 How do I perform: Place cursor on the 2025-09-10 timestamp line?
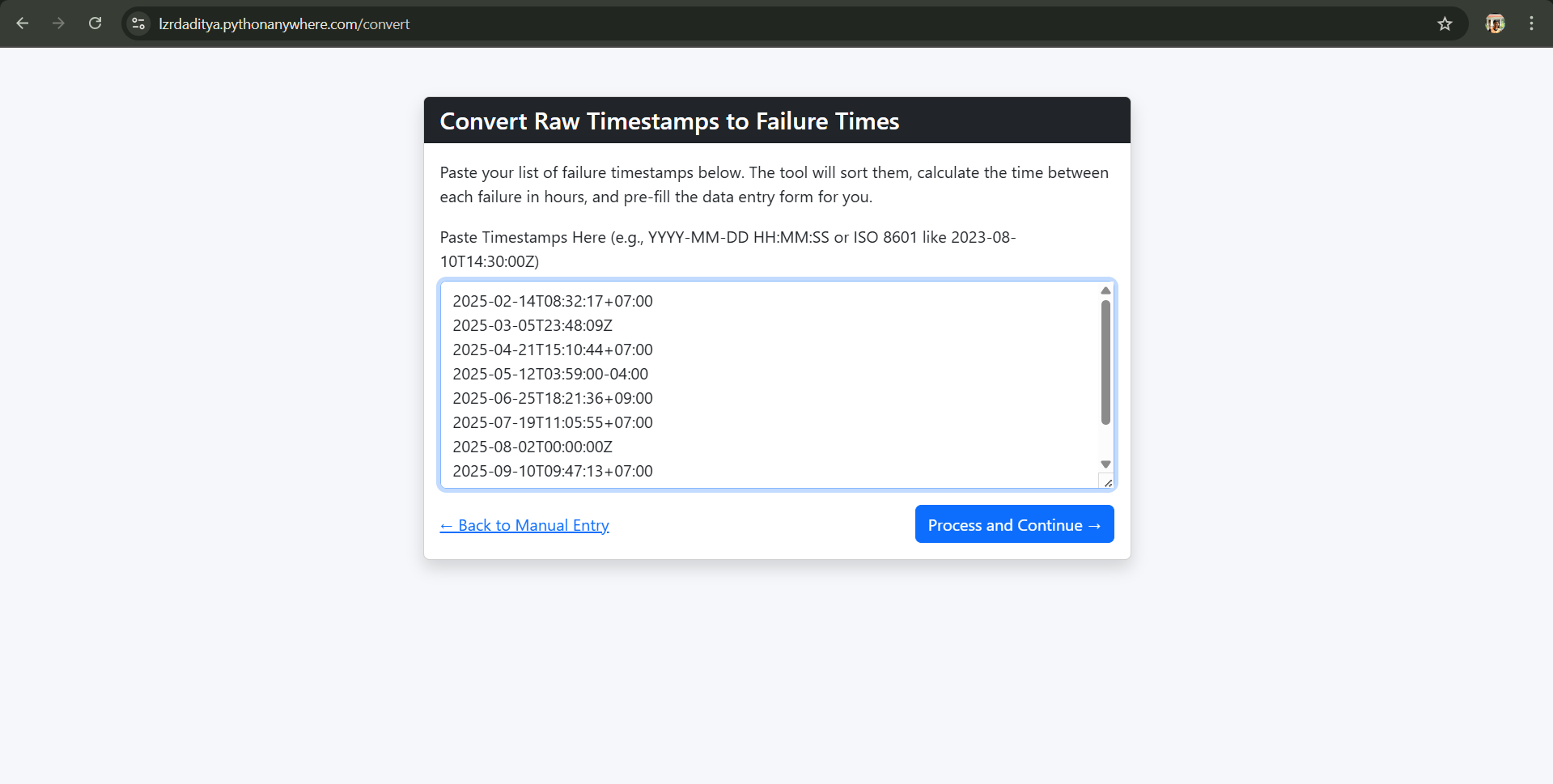tap(553, 471)
